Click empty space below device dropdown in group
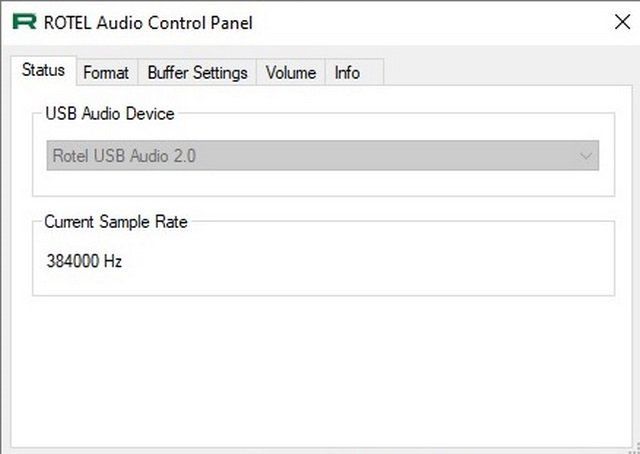This screenshot has width=640, height=454. [322, 182]
